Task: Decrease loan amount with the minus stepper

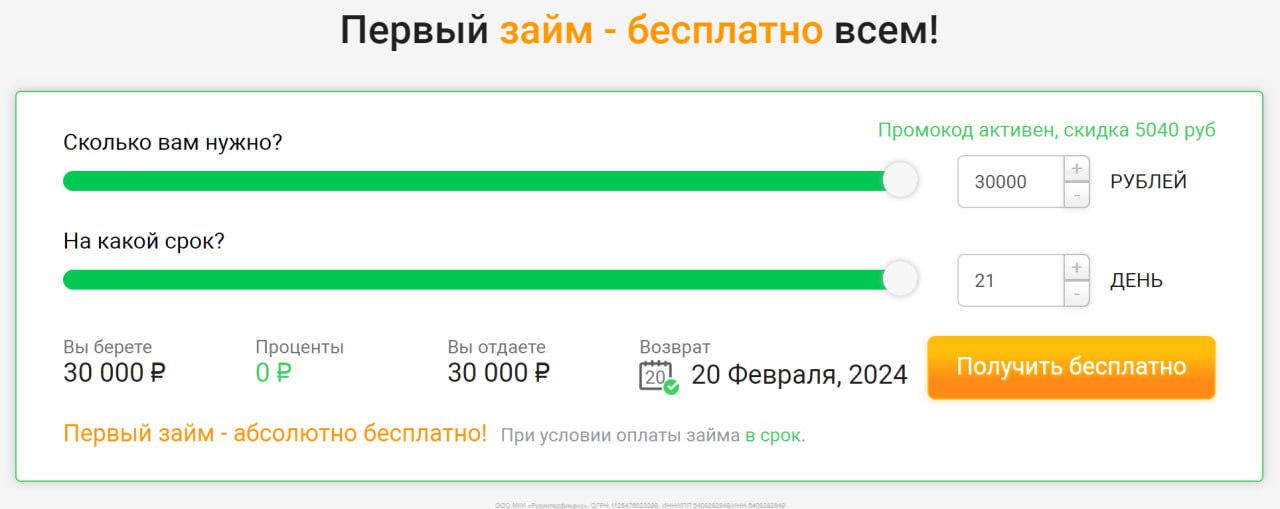Action: point(1076,195)
